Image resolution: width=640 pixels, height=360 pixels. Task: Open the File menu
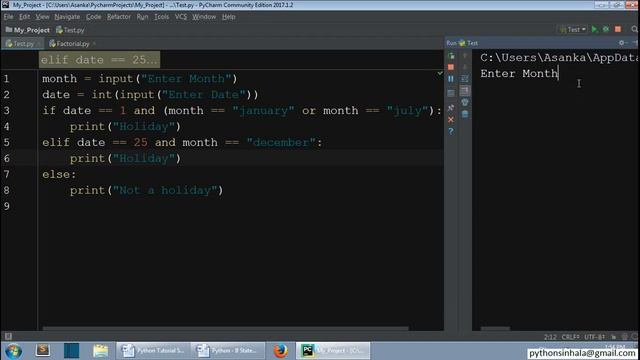pyautogui.click(x=8, y=17)
